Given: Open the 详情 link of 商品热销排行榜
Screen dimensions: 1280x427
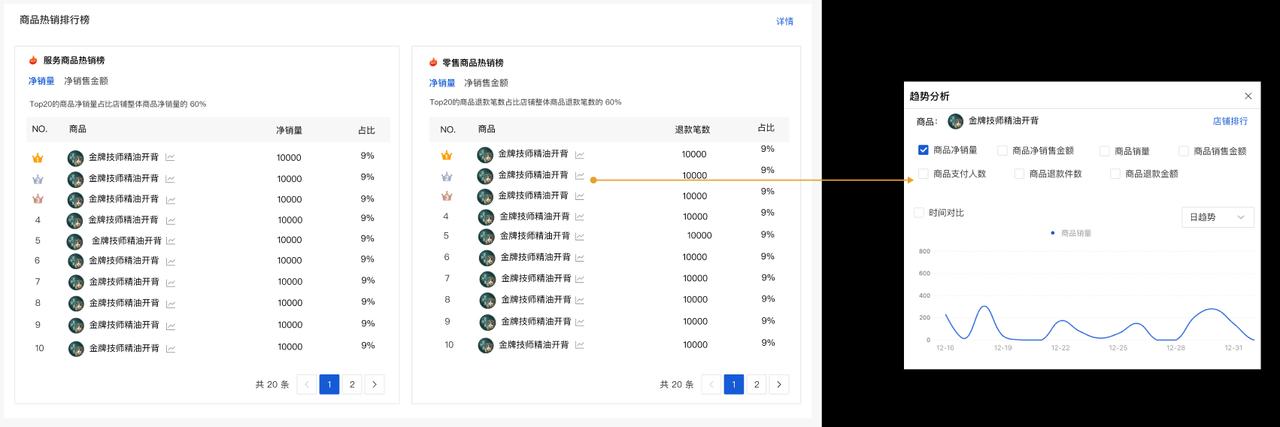Looking at the screenshot, I should coord(785,21).
